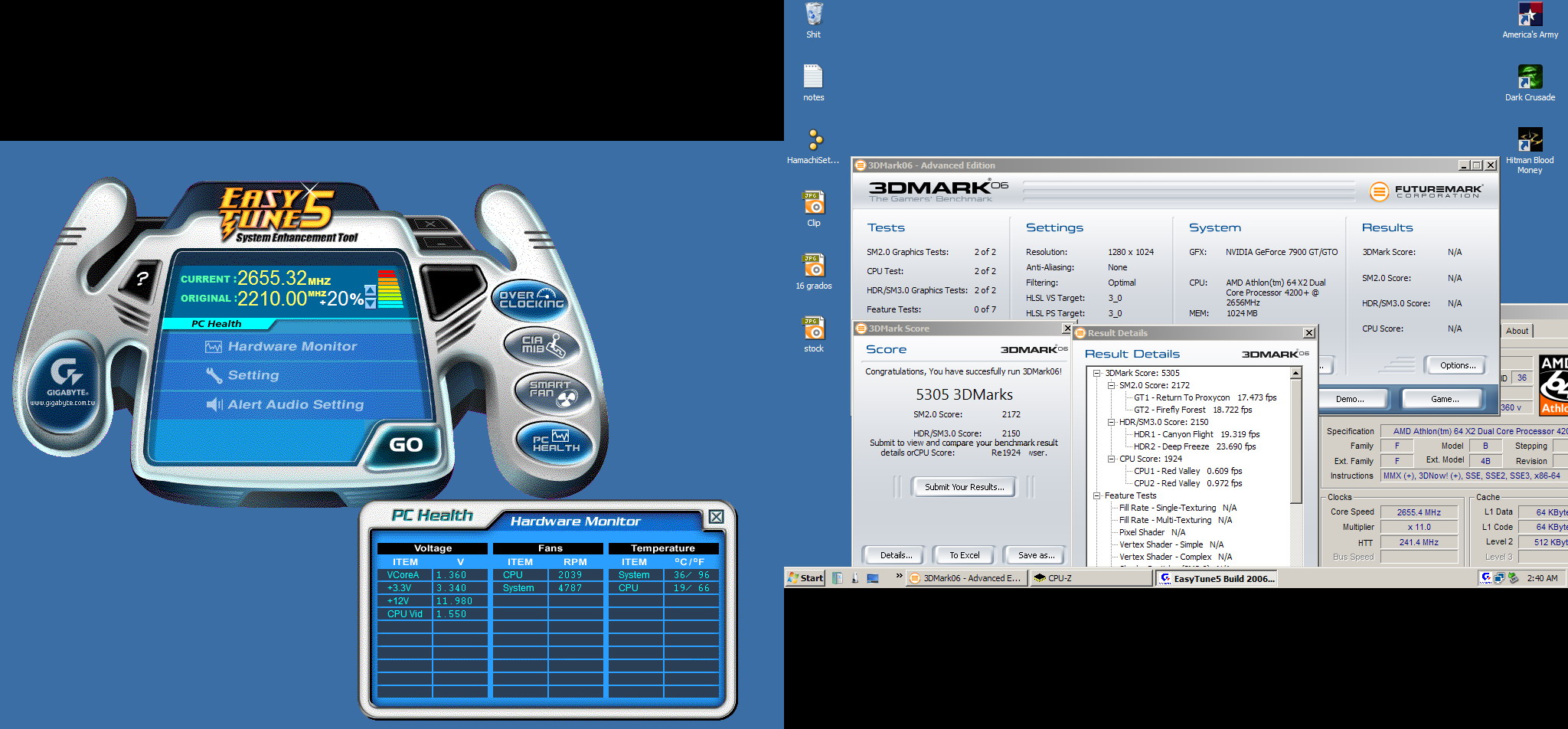The image size is (1568, 729).
Task: Select the PC Health round button
Action: (x=557, y=442)
